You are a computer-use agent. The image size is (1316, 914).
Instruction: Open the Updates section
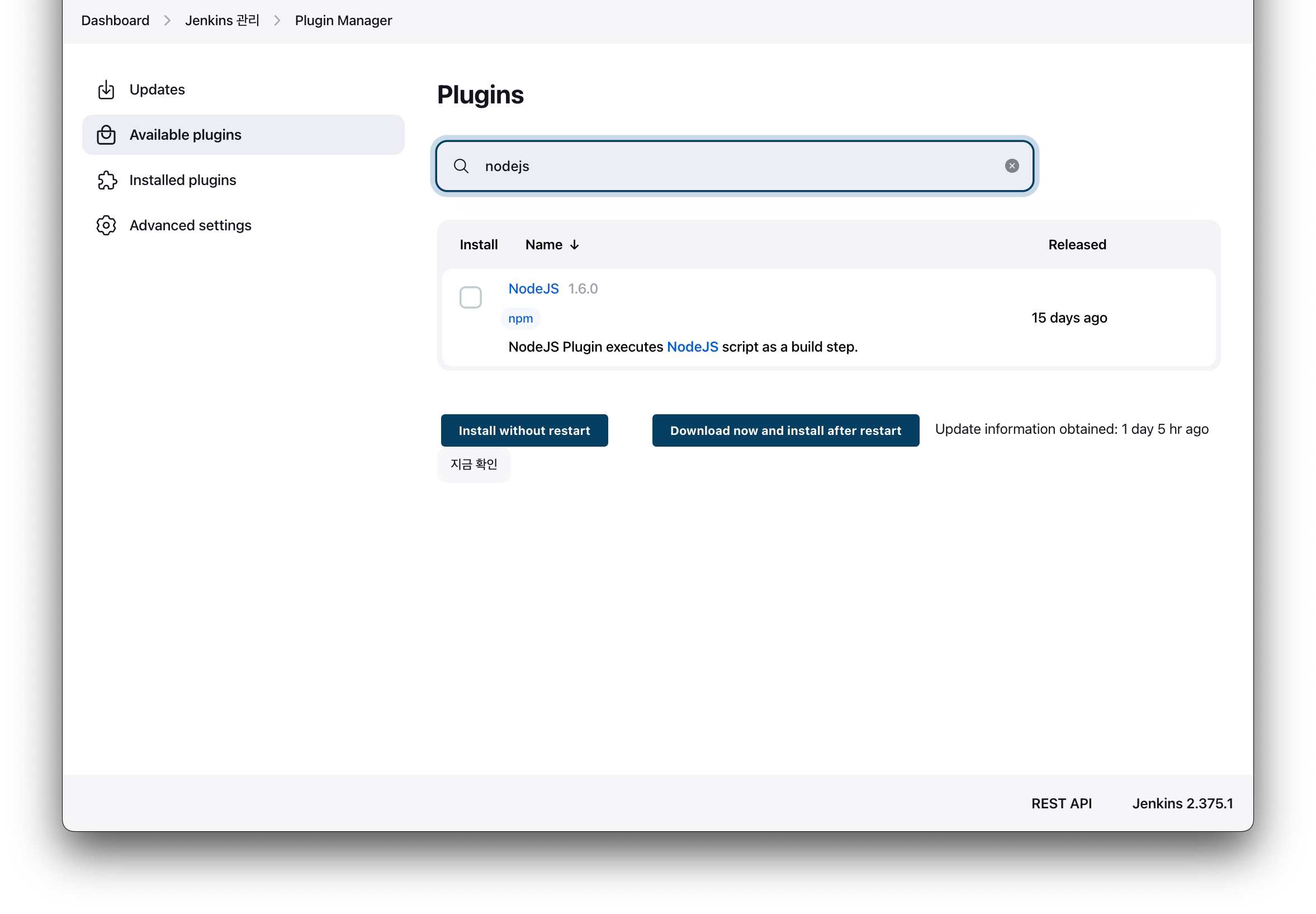(x=157, y=90)
